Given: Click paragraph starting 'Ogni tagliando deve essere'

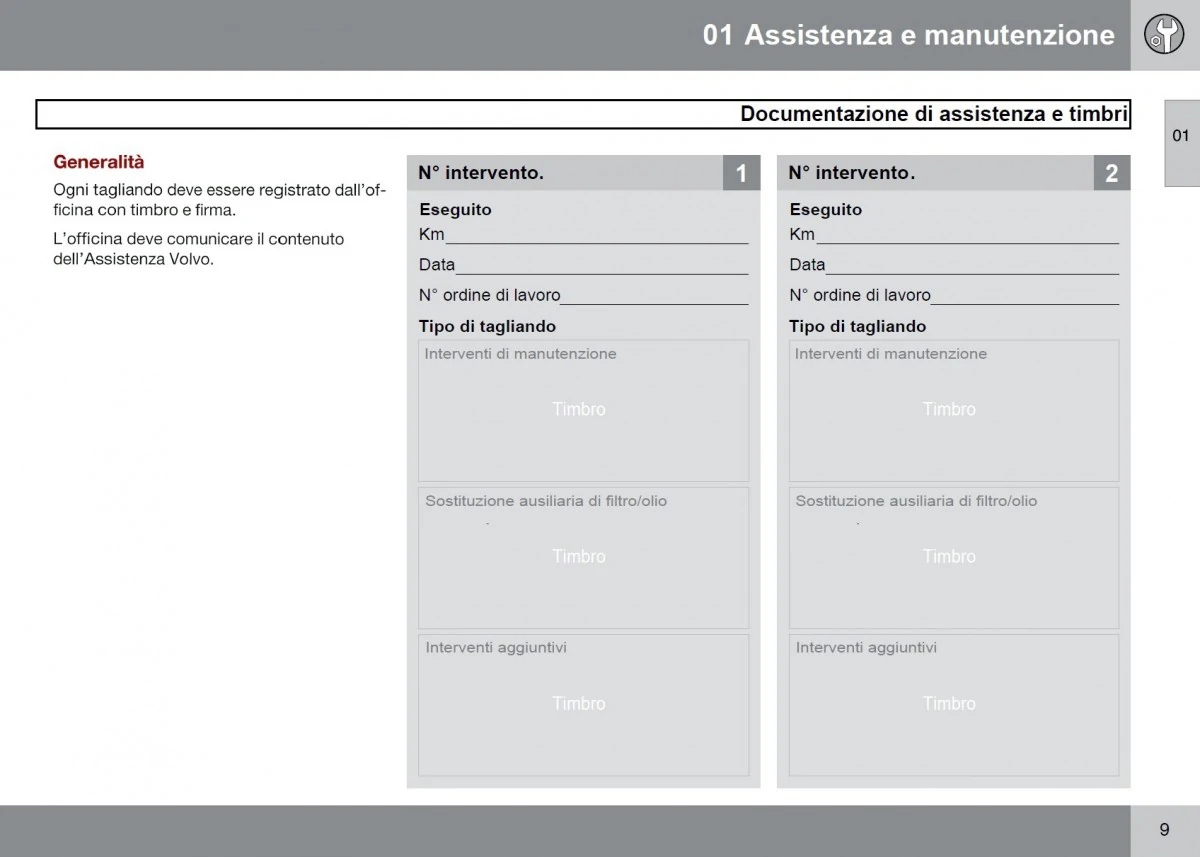Looking at the screenshot, I should point(219,200).
